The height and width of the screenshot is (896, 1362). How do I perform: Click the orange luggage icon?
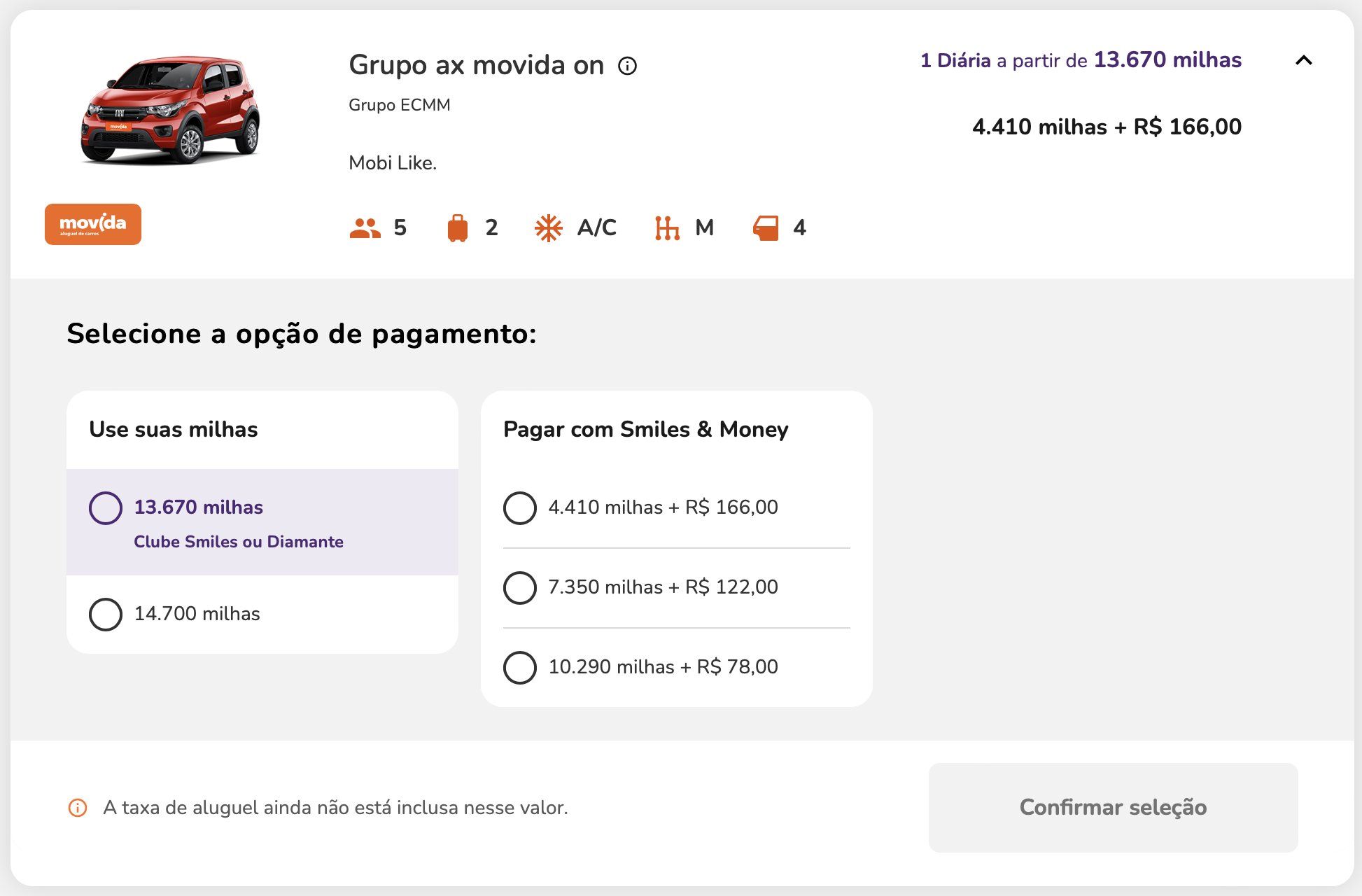[x=457, y=228]
